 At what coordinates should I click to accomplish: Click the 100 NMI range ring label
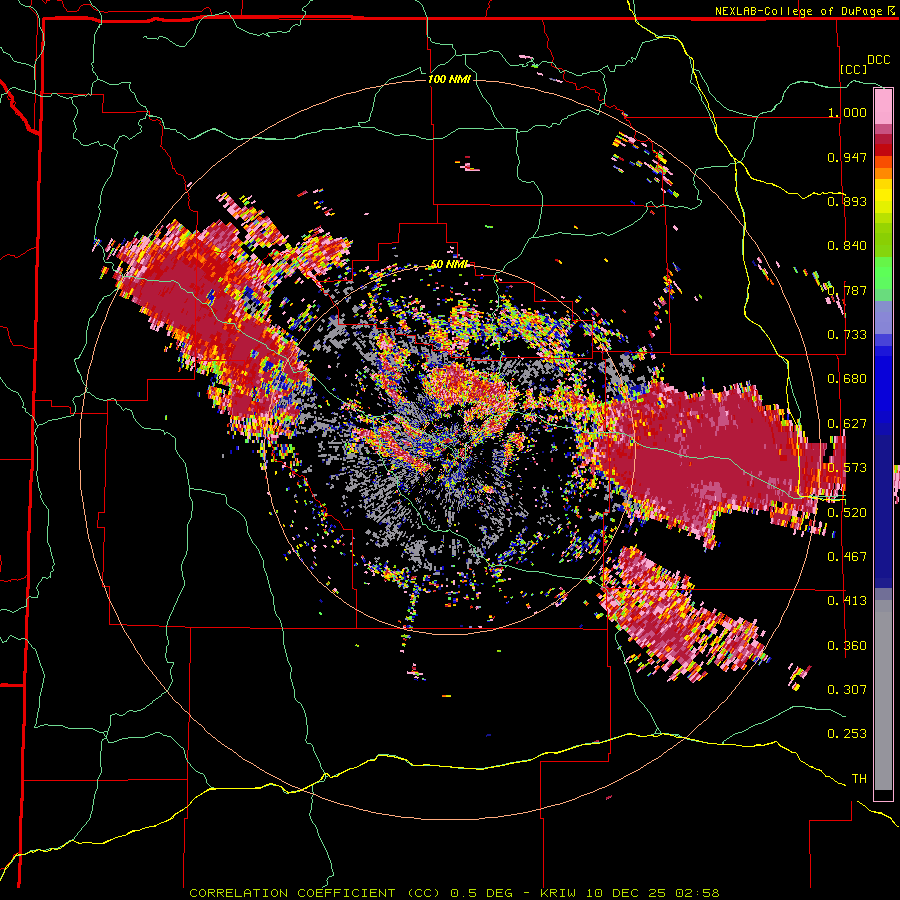449,79
